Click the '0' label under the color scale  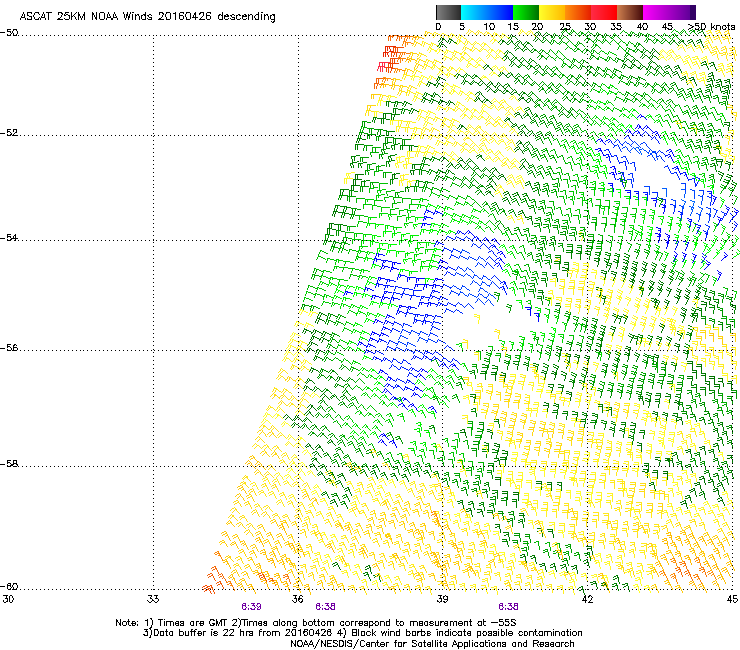438,27
